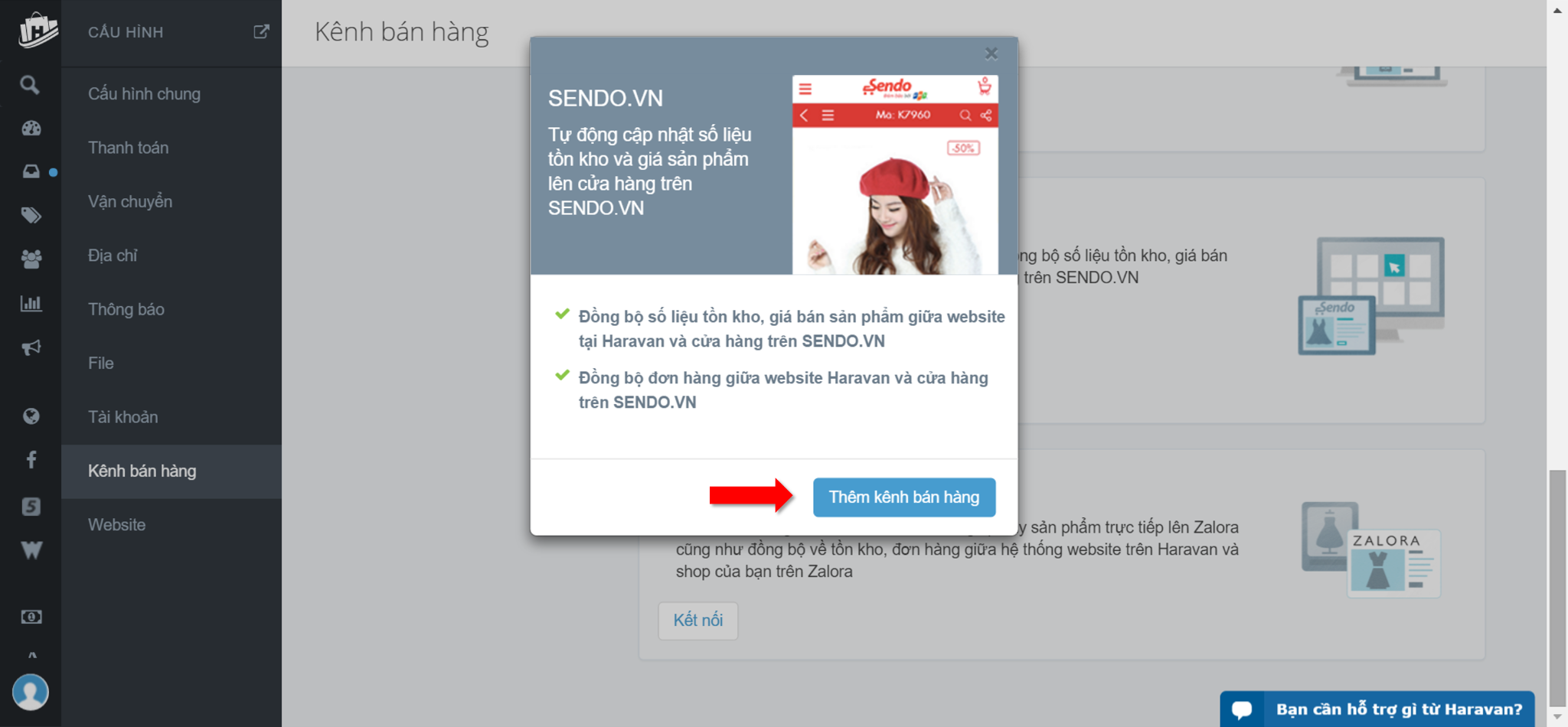Click the Zalora illustration image
Screen dimensions: 1568x727
point(1371,549)
